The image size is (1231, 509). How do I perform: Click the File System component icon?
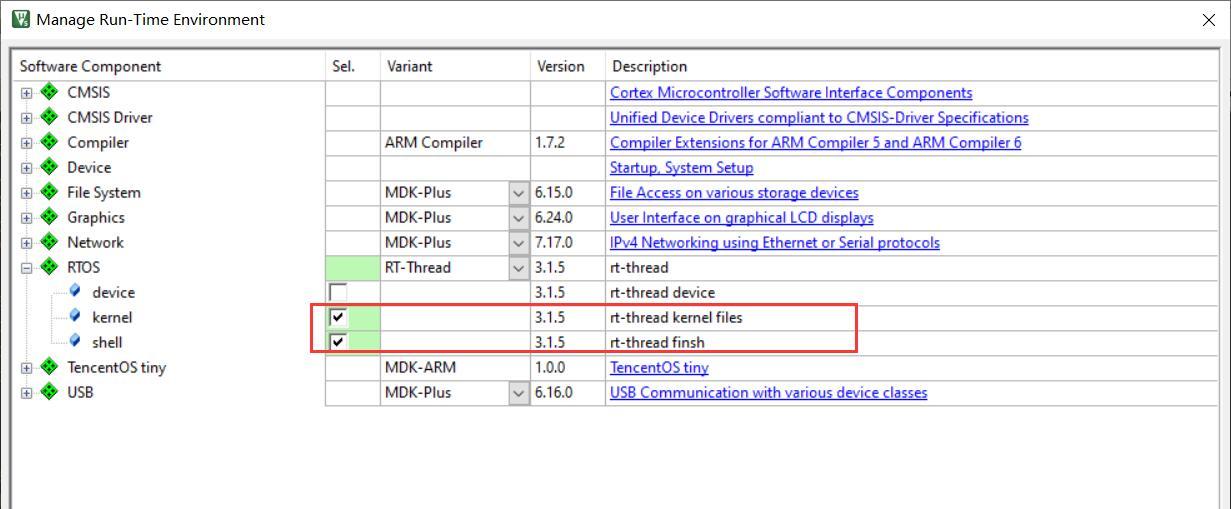pyautogui.click(x=48, y=192)
